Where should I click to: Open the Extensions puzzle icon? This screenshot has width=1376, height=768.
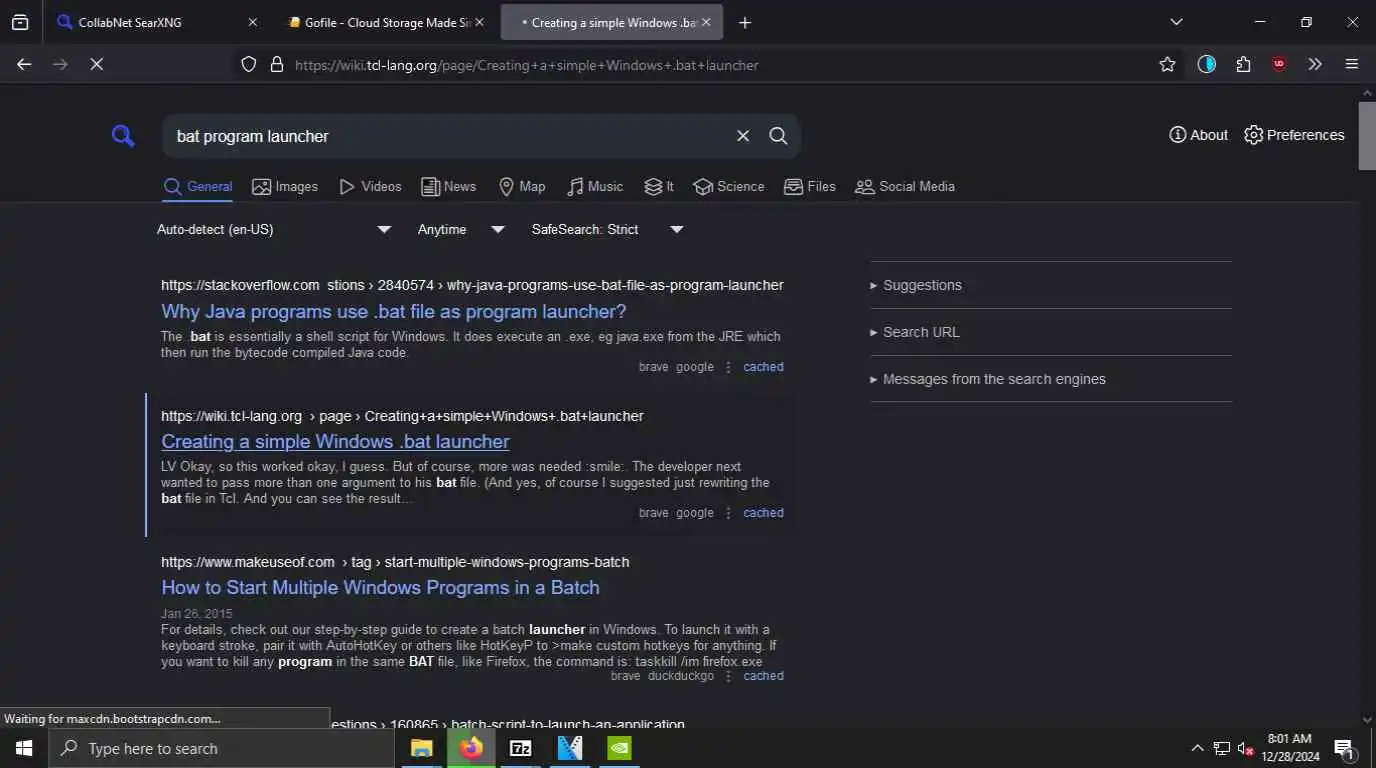[x=1243, y=64]
